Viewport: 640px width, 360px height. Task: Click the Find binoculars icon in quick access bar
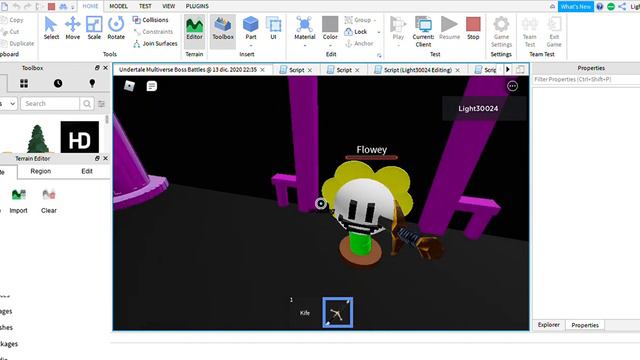tap(63, 7)
